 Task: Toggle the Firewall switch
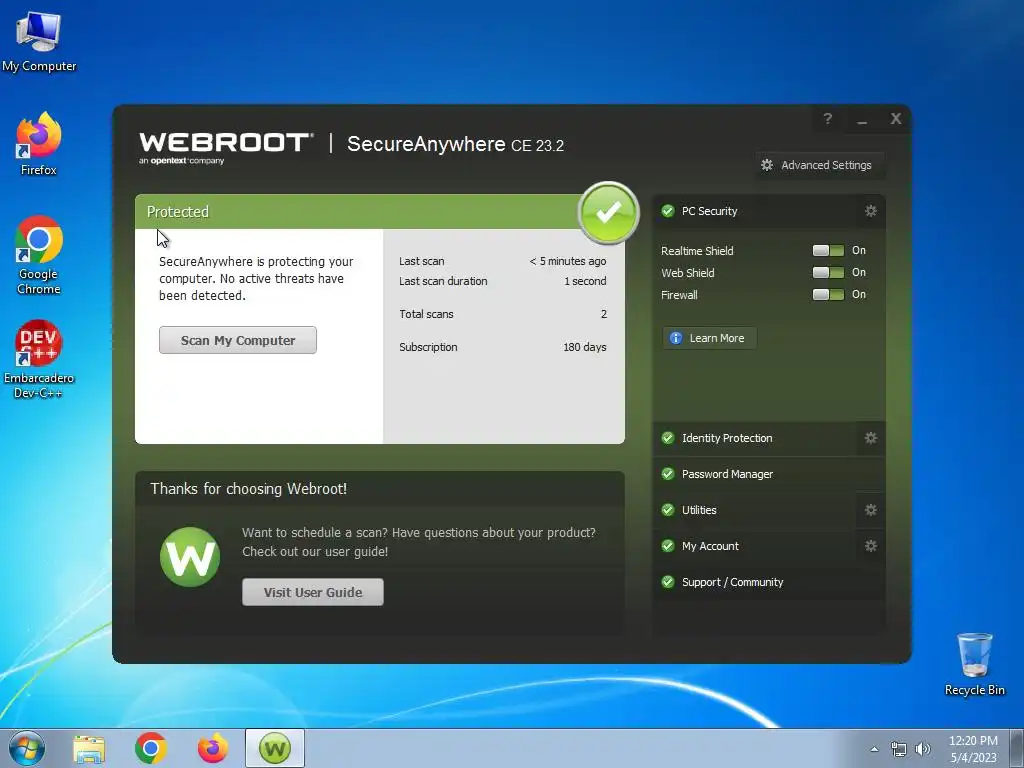[x=828, y=295]
